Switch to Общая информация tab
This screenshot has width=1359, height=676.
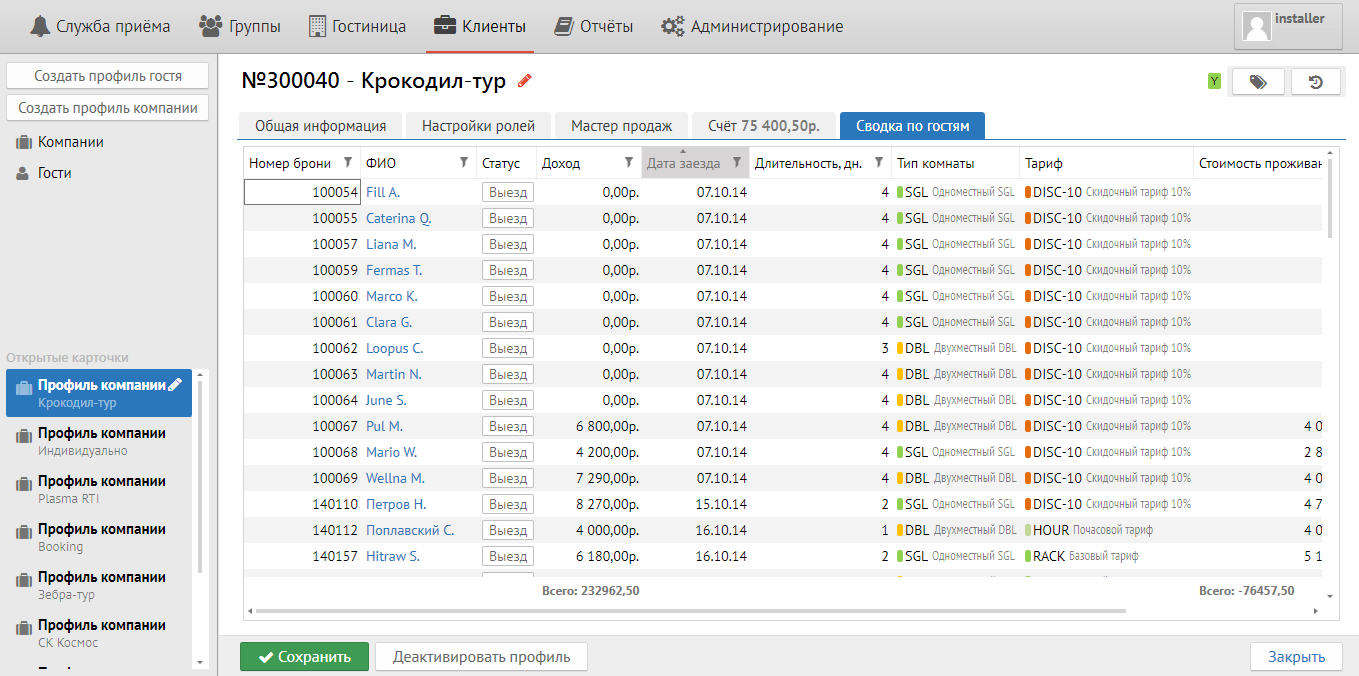320,126
